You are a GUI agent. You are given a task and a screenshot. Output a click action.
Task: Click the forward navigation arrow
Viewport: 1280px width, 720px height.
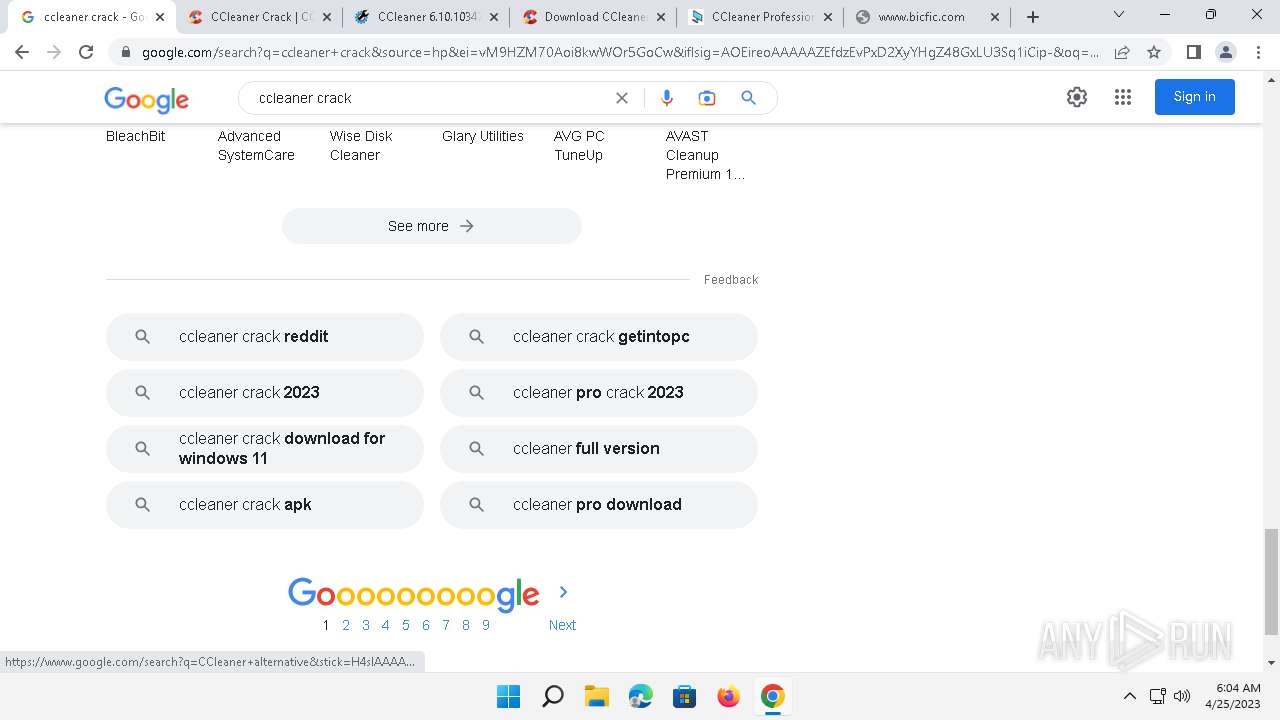coord(54,52)
